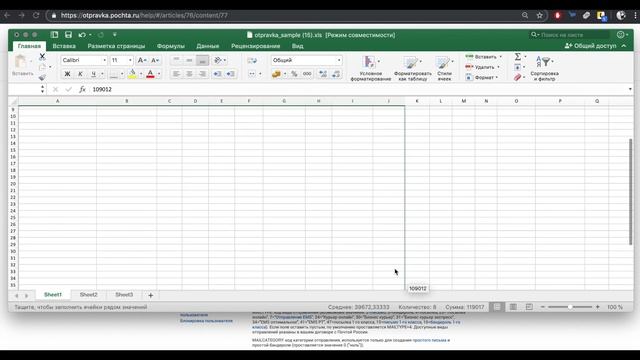Toggle italic formatting (К)
640x360 pixels.
[80, 74]
